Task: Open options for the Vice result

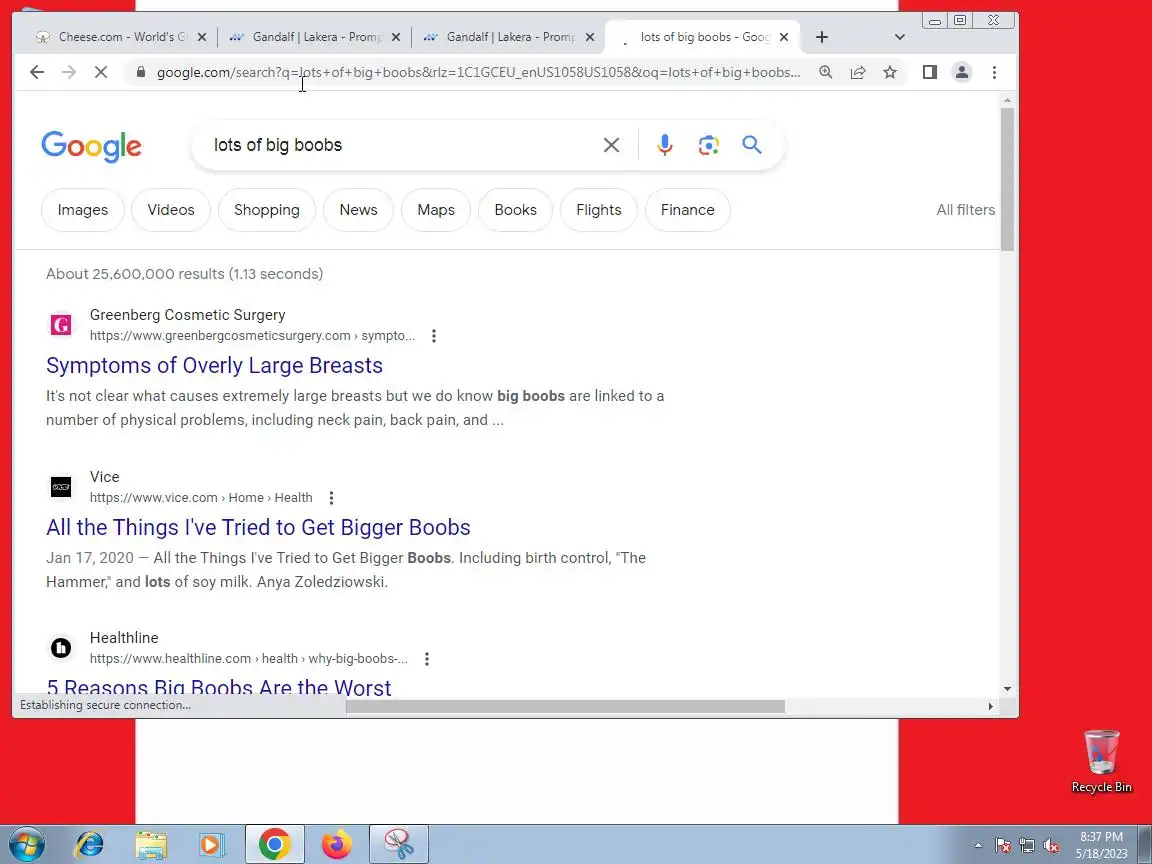Action: tap(331, 498)
